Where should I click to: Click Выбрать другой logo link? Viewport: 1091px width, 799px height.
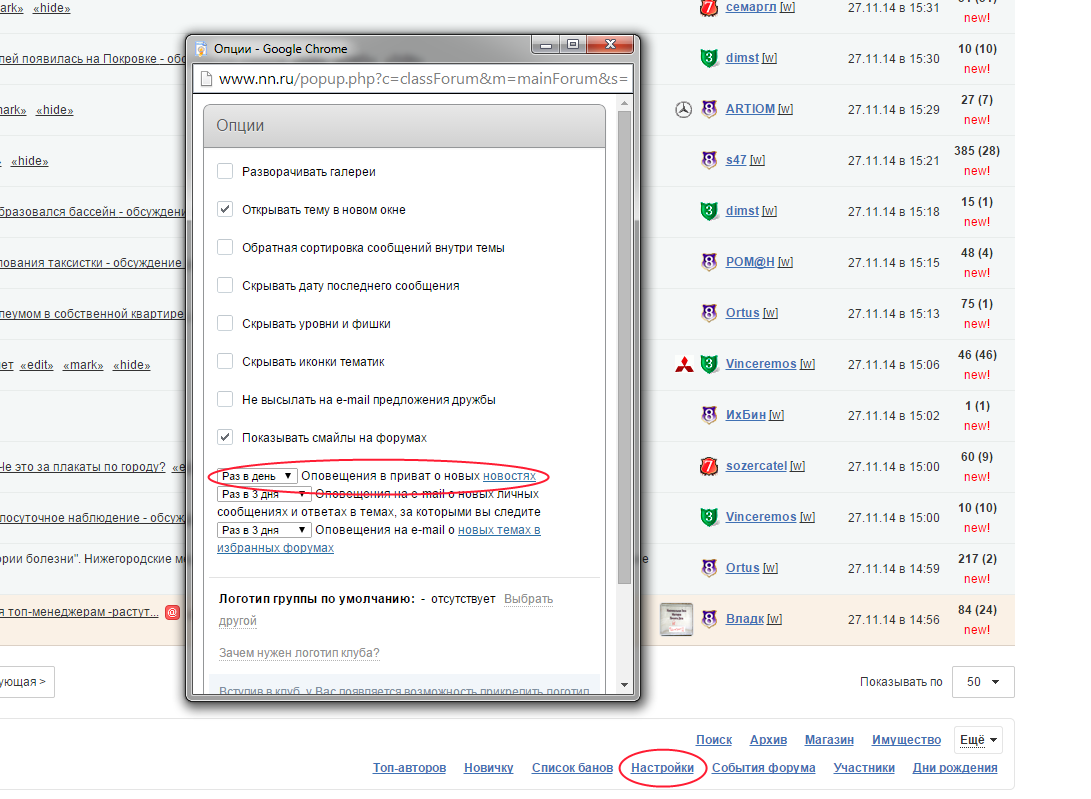coord(528,599)
